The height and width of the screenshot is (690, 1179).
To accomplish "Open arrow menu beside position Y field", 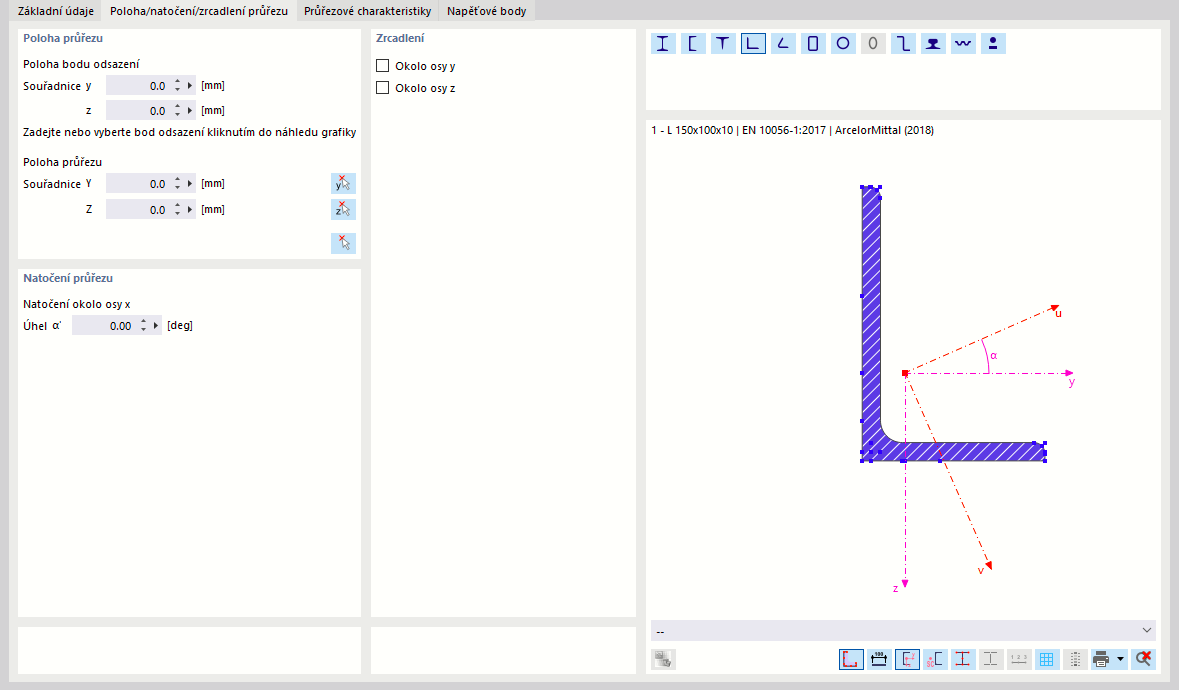I will tap(190, 183).
